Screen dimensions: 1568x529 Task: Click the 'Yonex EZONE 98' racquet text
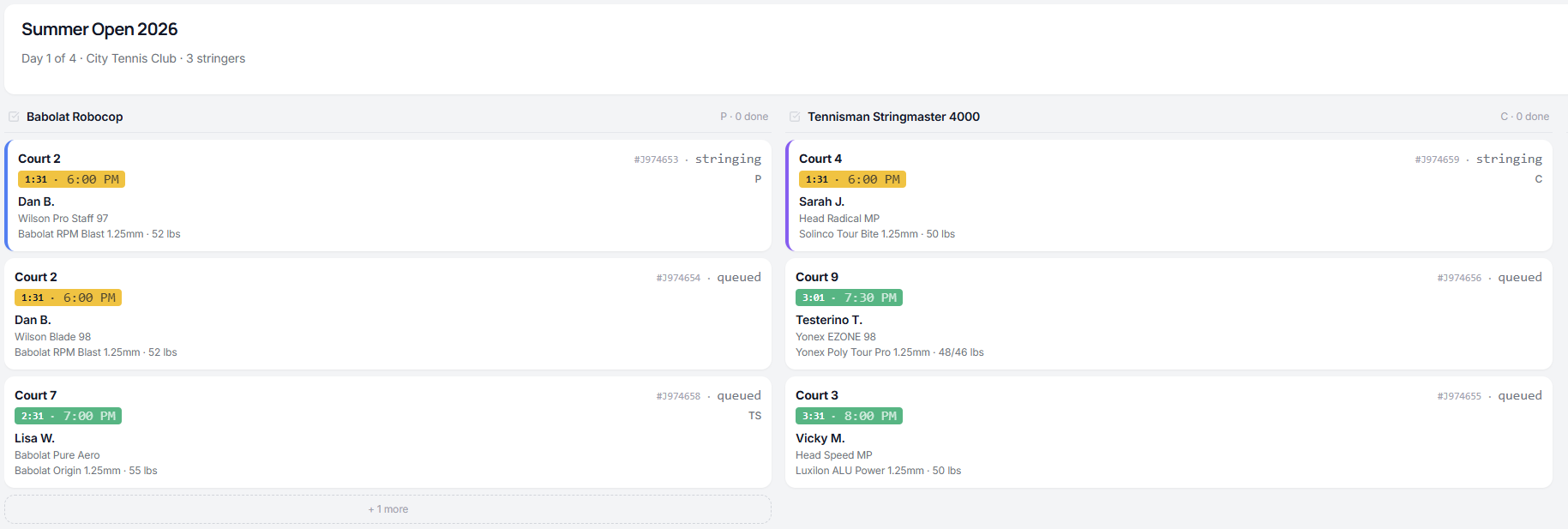pos(836,337)
